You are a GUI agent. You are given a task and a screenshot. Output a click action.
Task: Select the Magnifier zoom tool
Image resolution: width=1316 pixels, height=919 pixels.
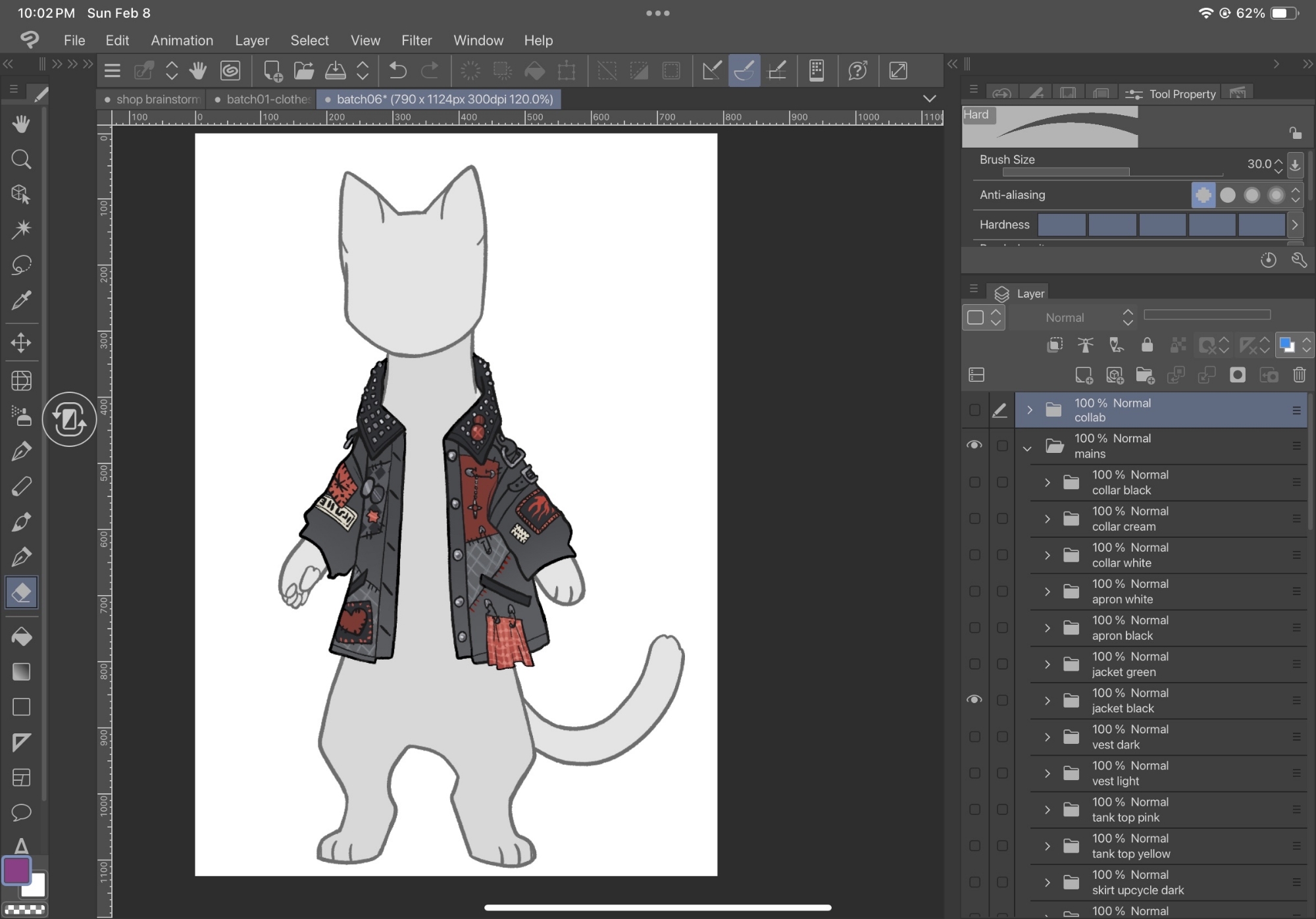click(21, 159)
